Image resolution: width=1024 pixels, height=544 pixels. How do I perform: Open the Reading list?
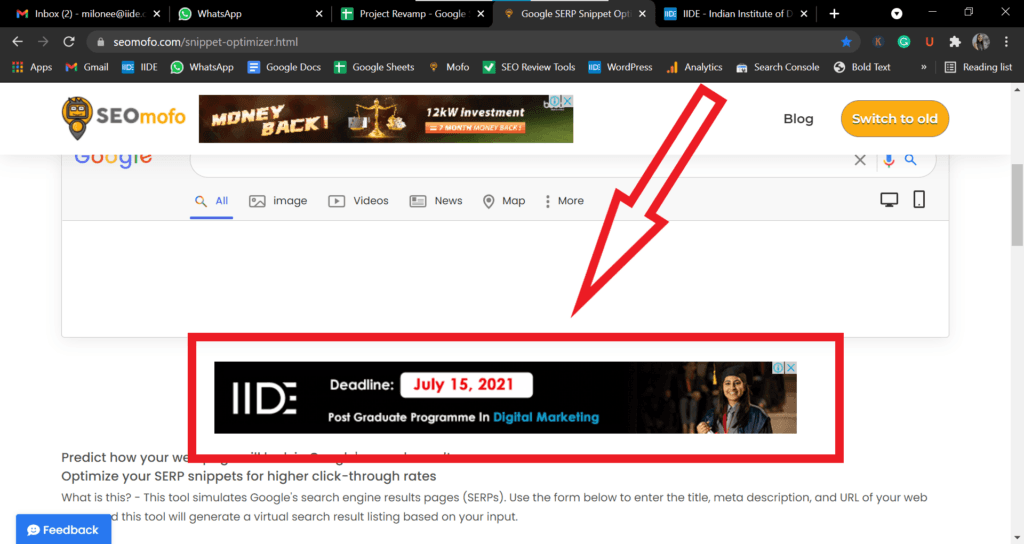pos(978,67)
